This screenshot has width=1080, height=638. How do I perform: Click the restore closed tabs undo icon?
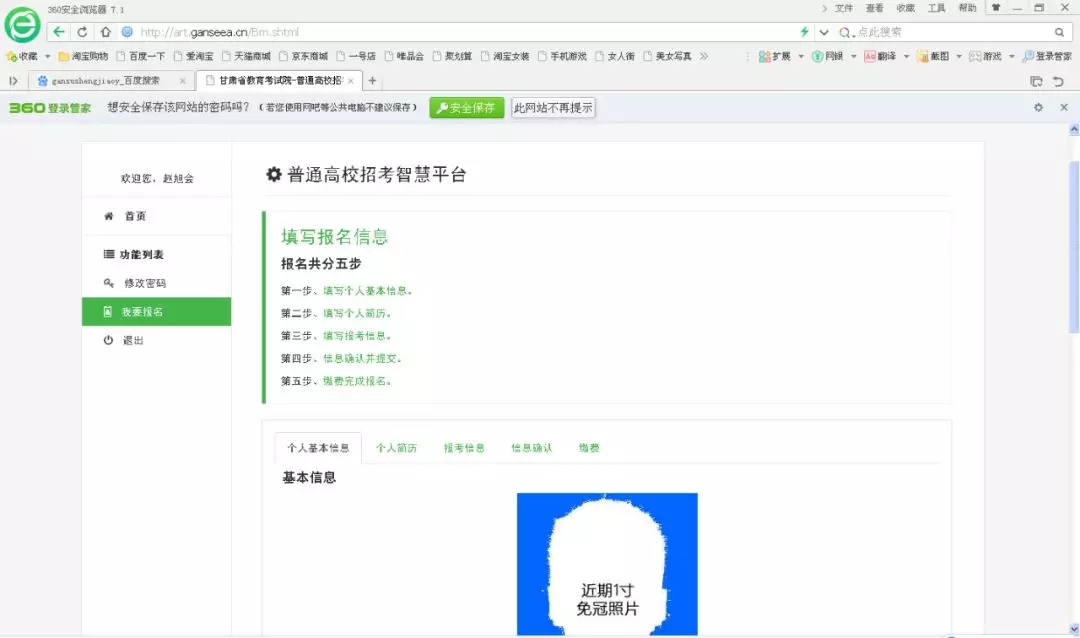pos(1059,81)
